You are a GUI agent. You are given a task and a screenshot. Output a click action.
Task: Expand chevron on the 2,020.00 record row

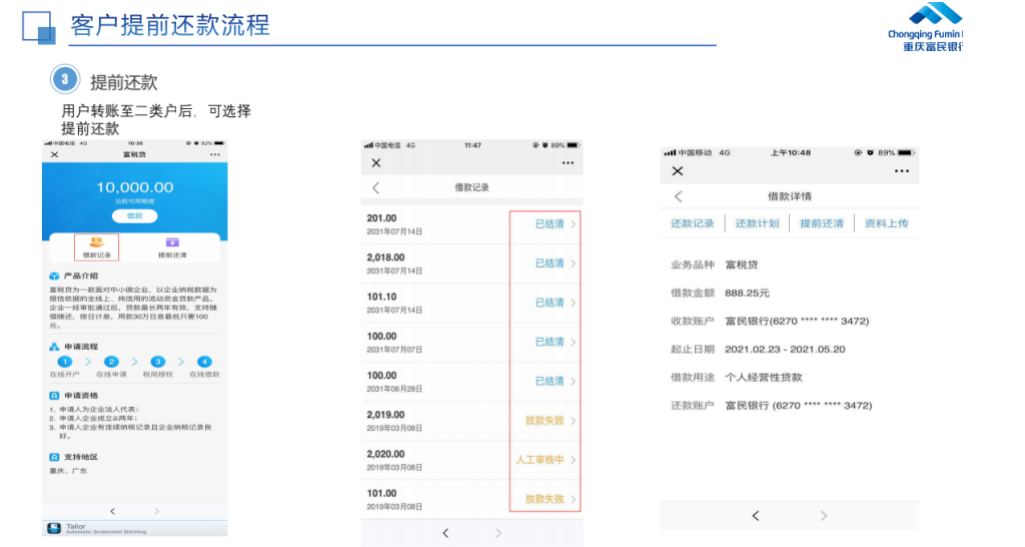[x=573, y=460]
